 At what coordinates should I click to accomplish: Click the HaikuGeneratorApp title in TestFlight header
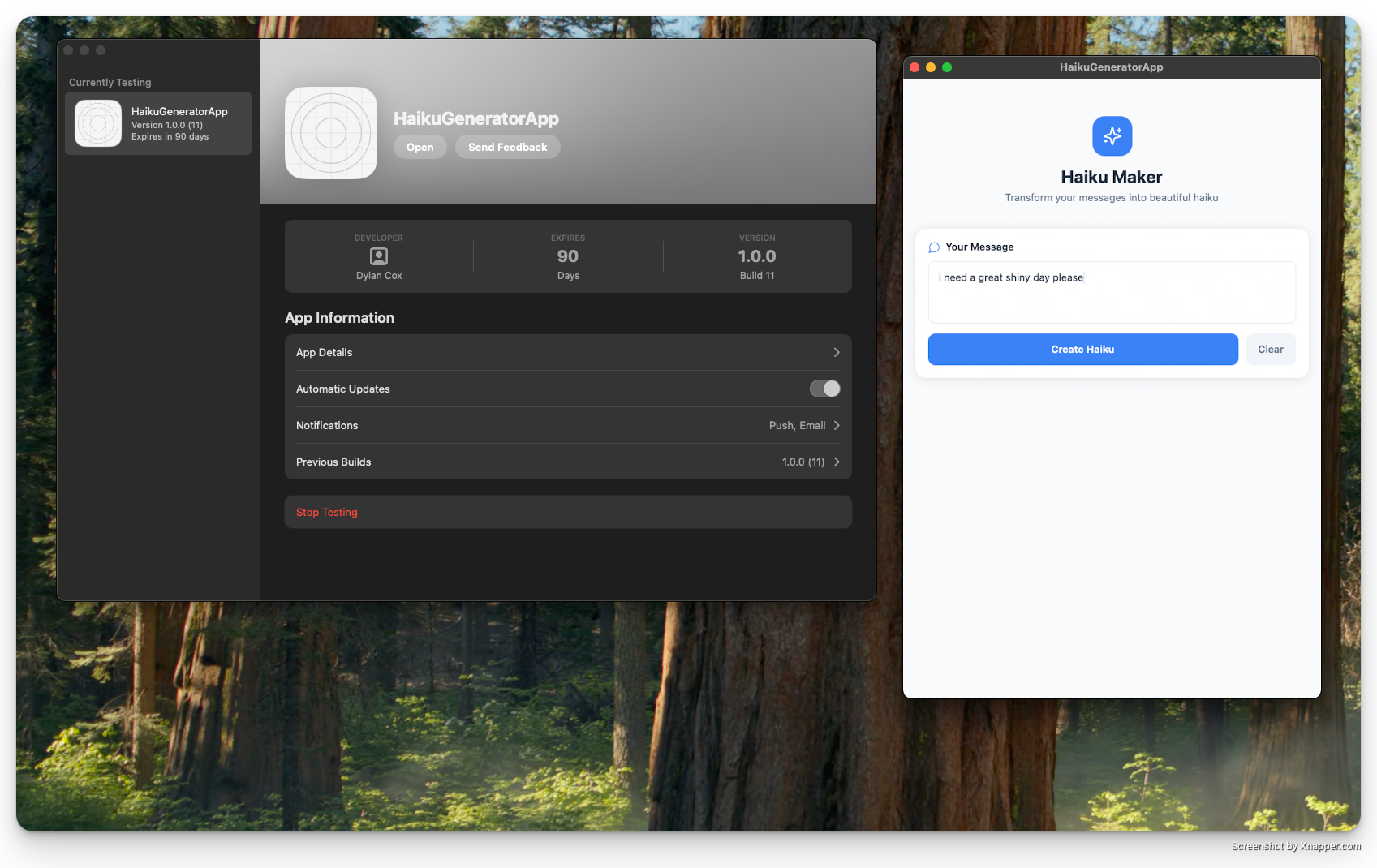click(476, 118)
